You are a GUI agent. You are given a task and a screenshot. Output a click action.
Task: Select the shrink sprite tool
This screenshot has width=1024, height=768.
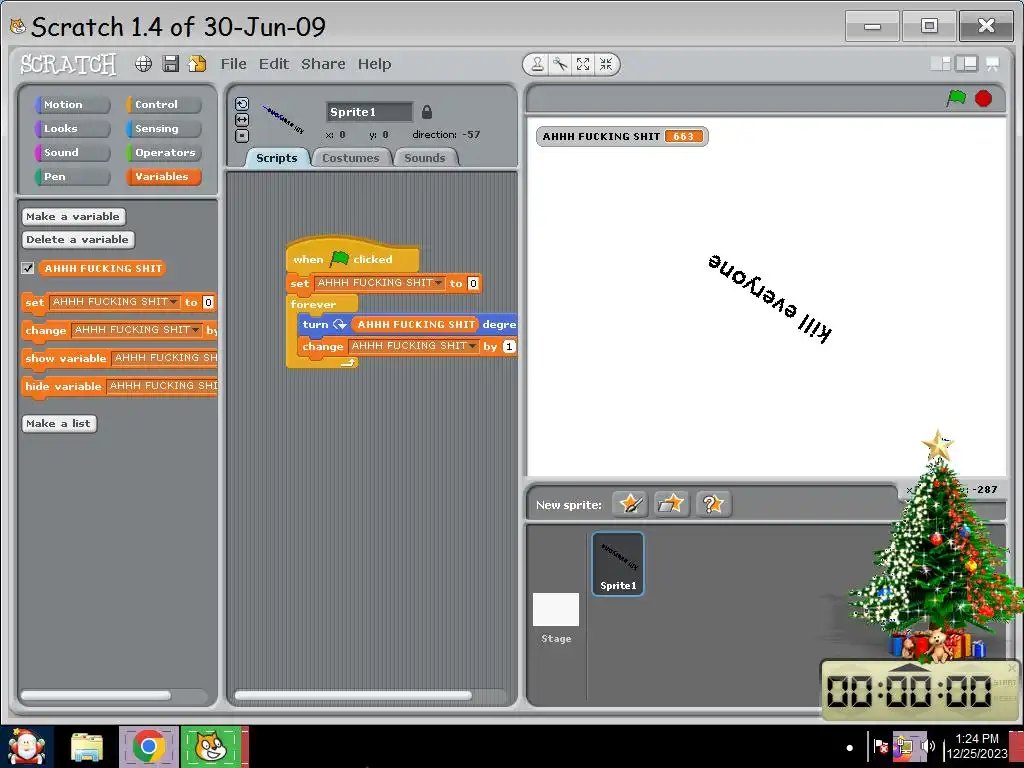pos(606,64)
